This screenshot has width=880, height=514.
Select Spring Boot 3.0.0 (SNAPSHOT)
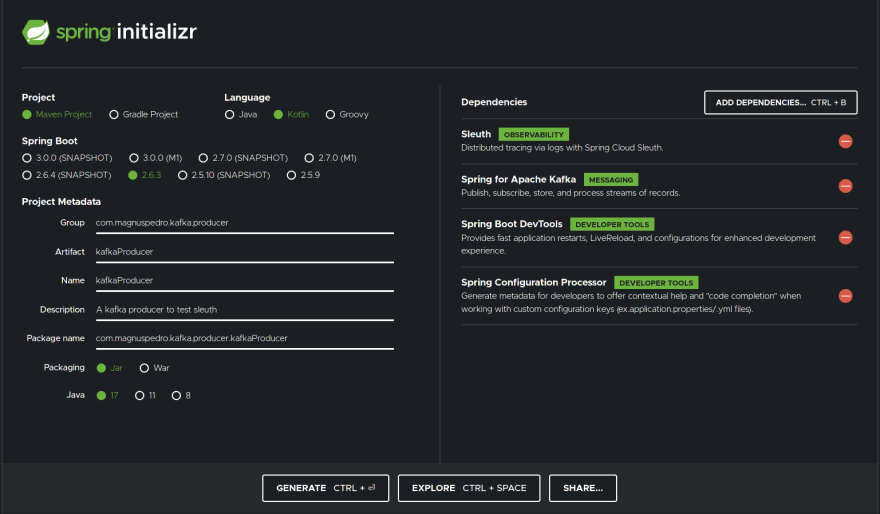pyautogui.click(x=67, y=158)
